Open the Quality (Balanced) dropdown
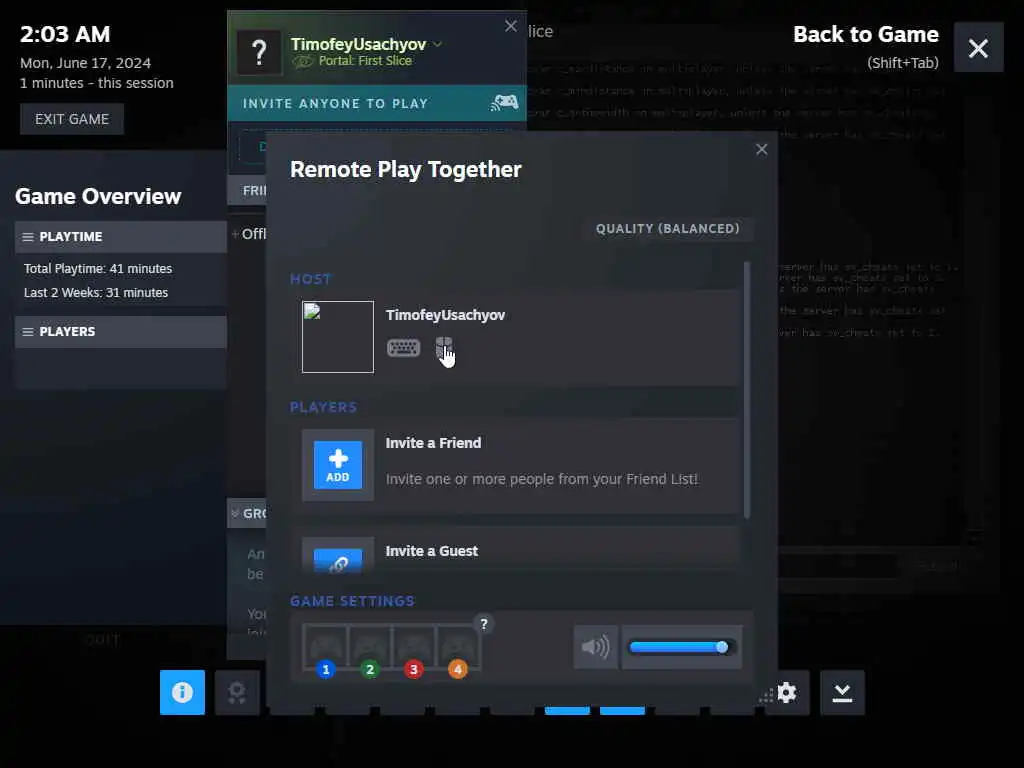The width and height of the screenshot is (1024, 768). tap(667, 229)
